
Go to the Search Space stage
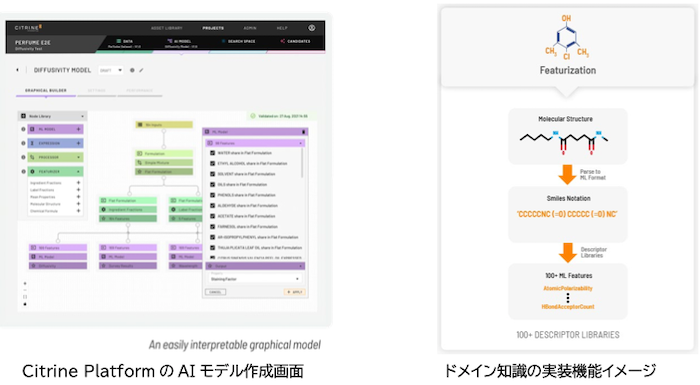(x=238, y=42)
